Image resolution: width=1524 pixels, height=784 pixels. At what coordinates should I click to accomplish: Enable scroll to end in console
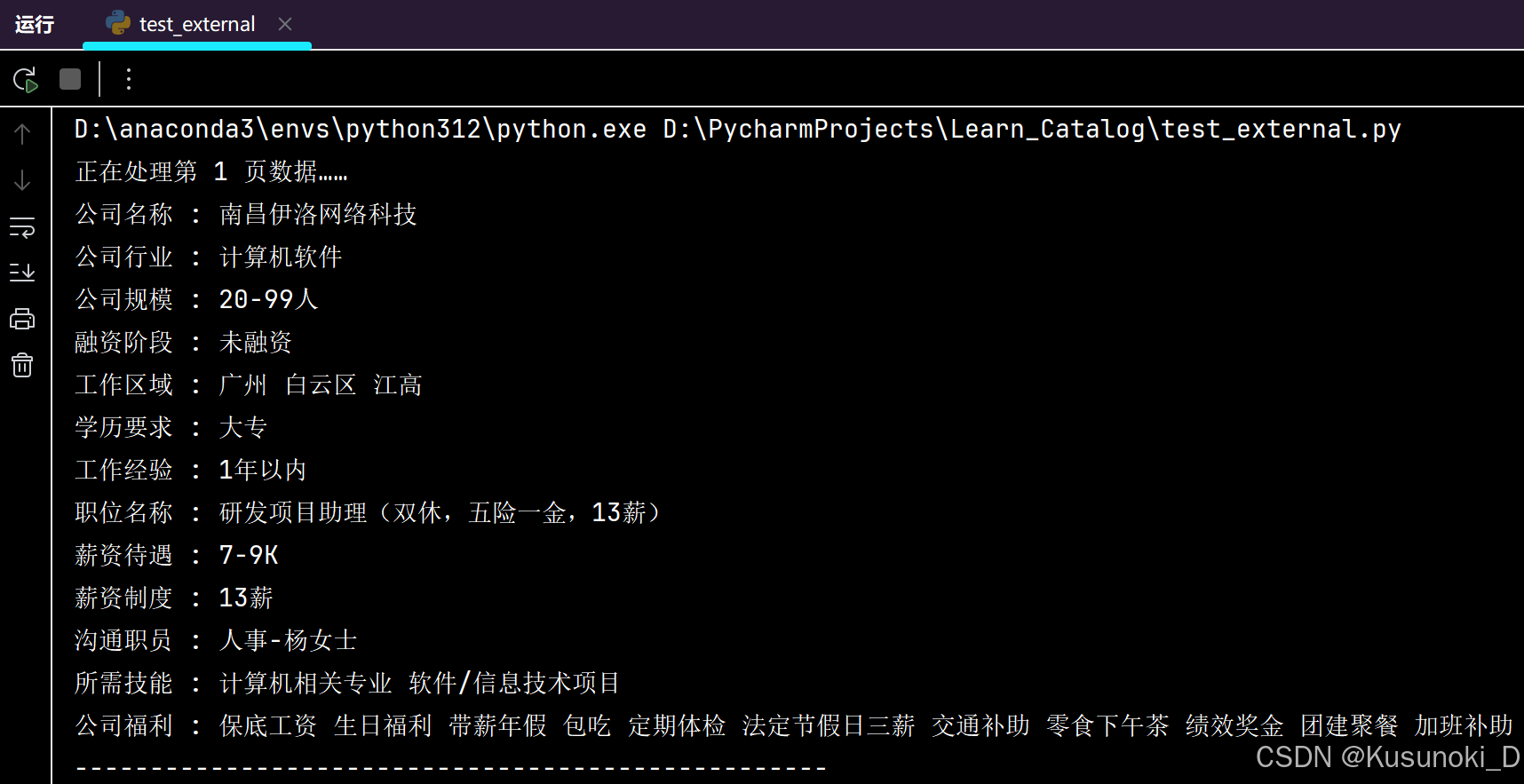coord(21,272)
